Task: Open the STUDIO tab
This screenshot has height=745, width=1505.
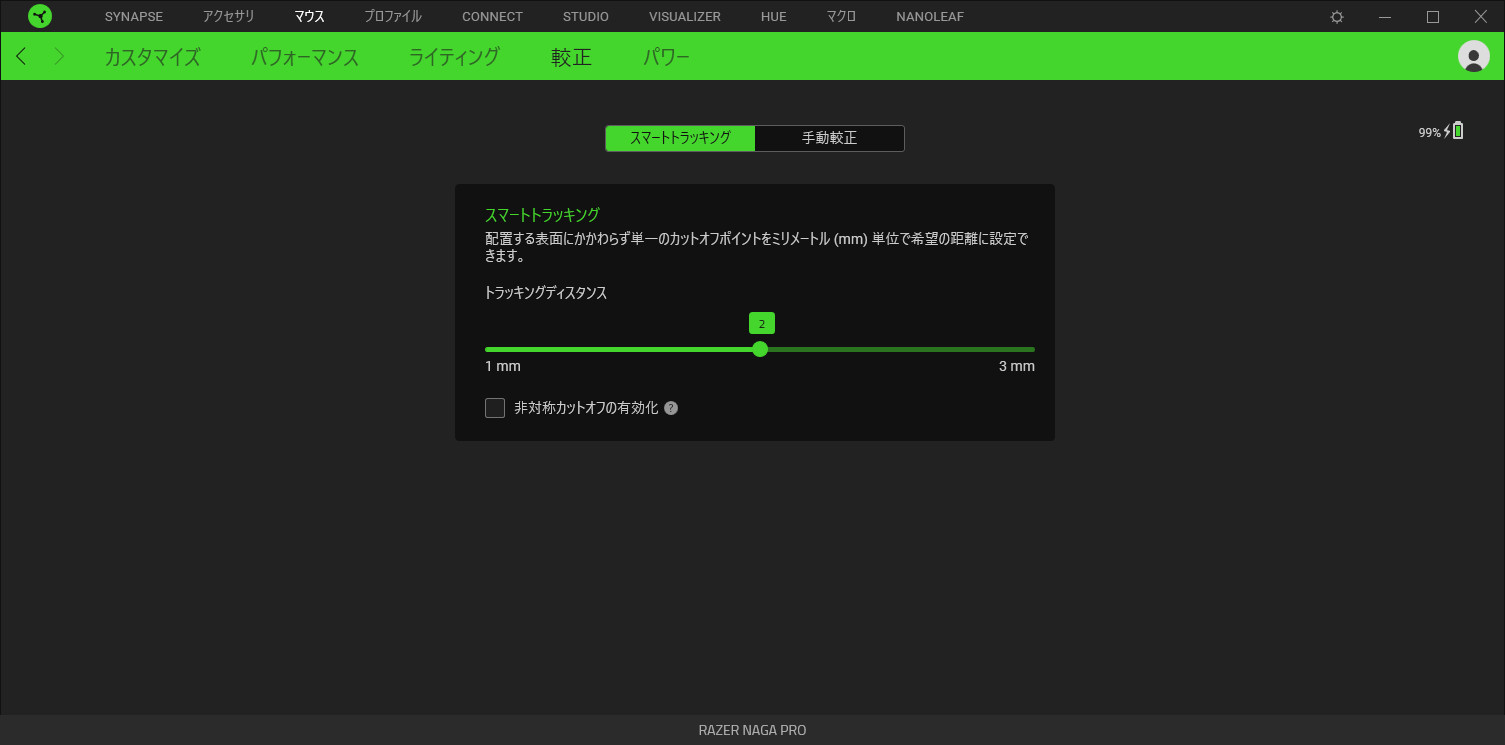Action: [x=586, y=17]
